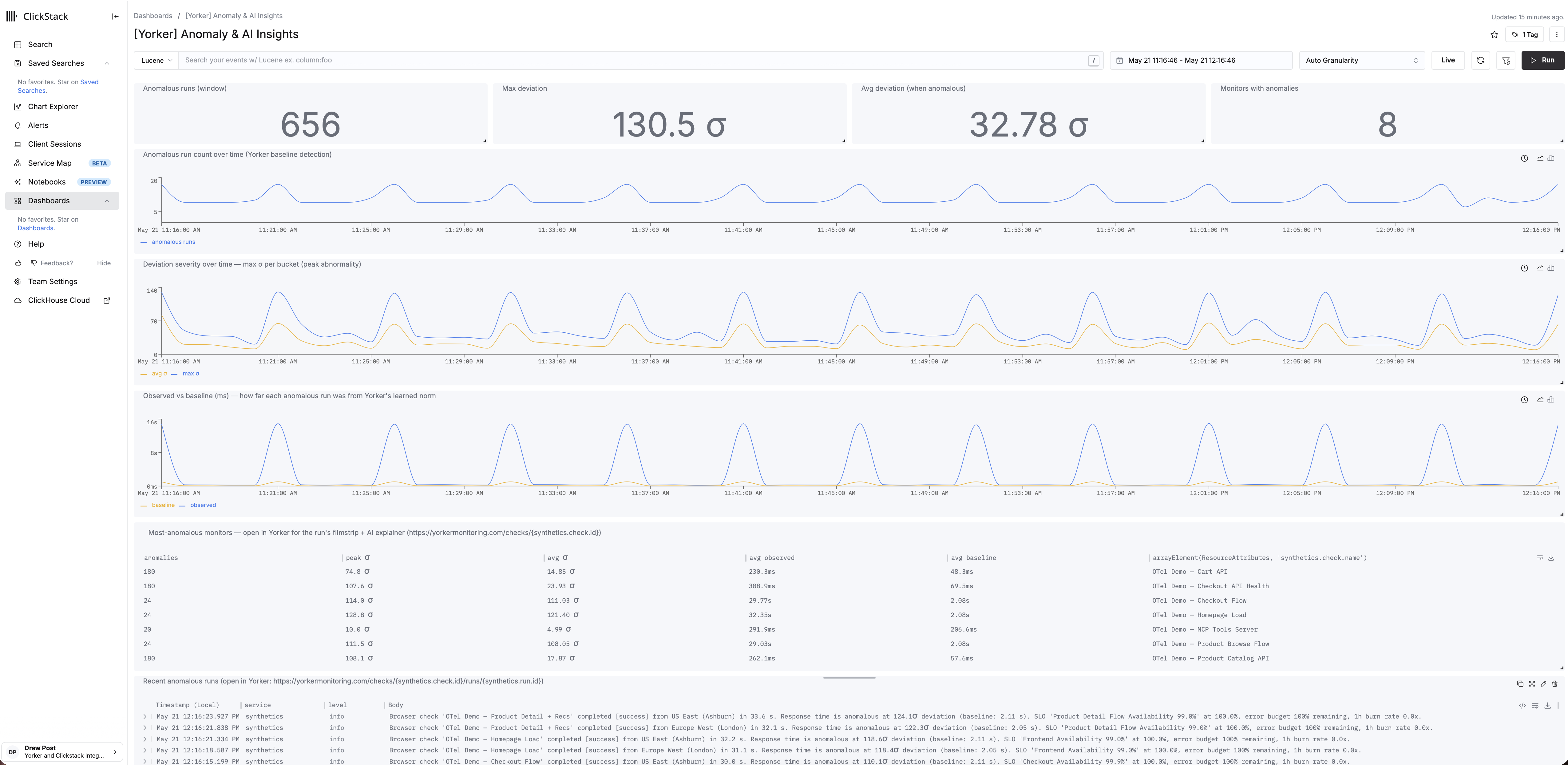Screen dimensions: 1568x765
Task: Open ClickHouse Cloud via the external link icon
Action: tap(107, 301)
